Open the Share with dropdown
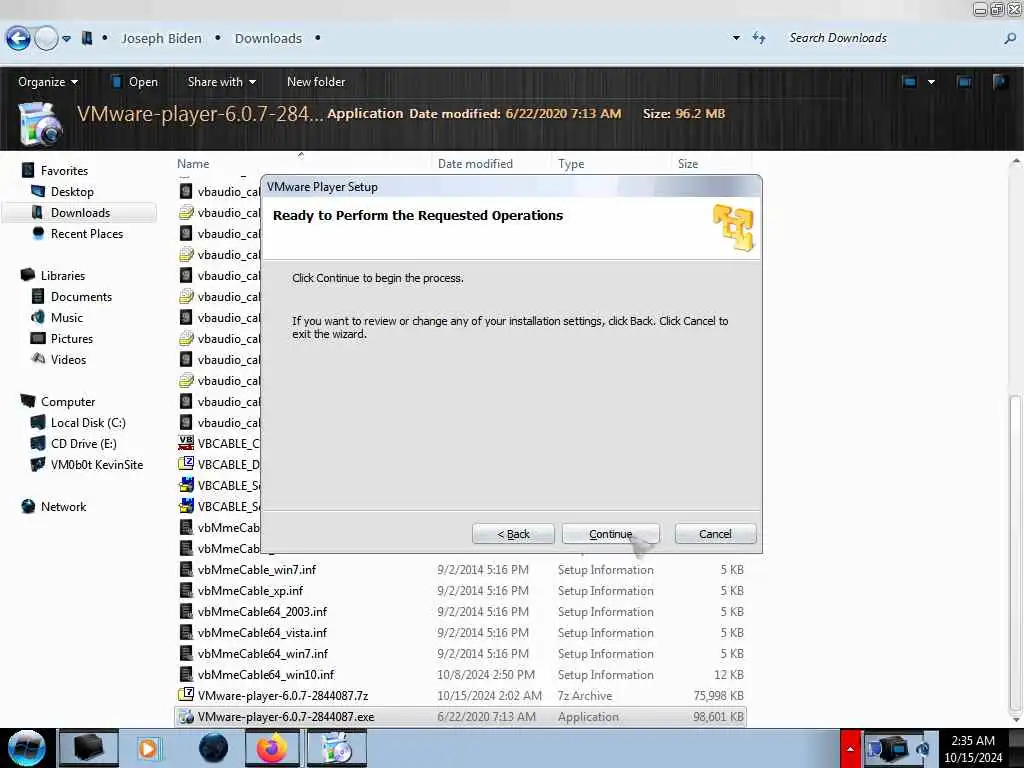This screenshot has height=768, width=1024. point(221,82)
